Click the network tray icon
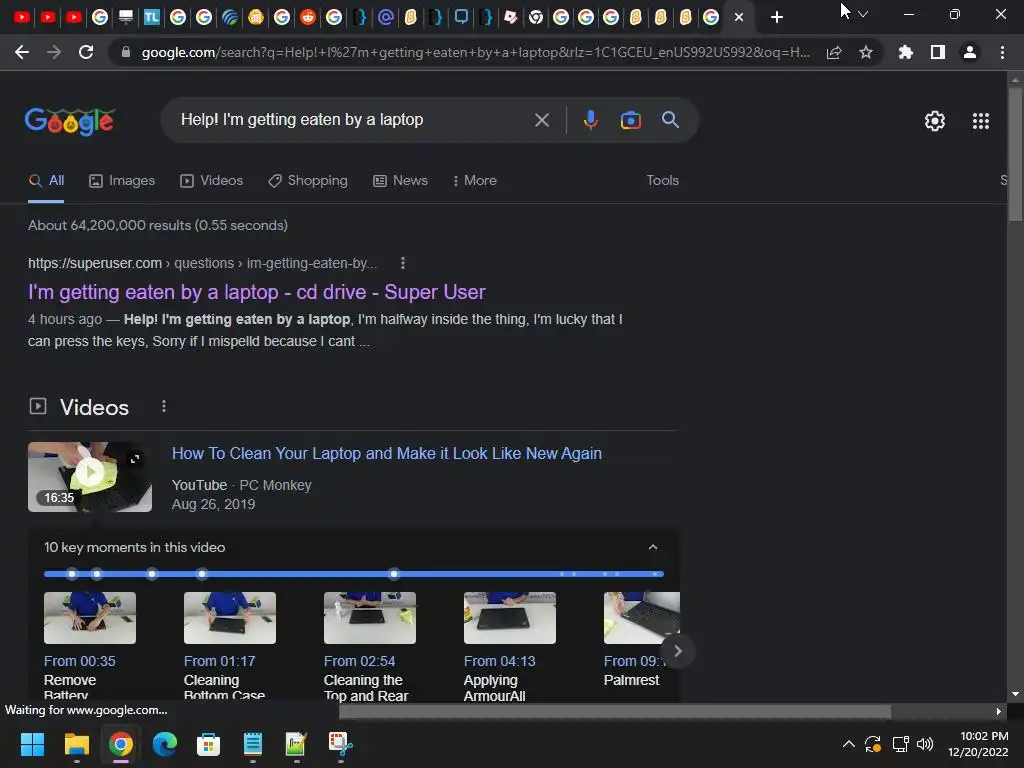The image size is (1024, 768). coord(900,744)
